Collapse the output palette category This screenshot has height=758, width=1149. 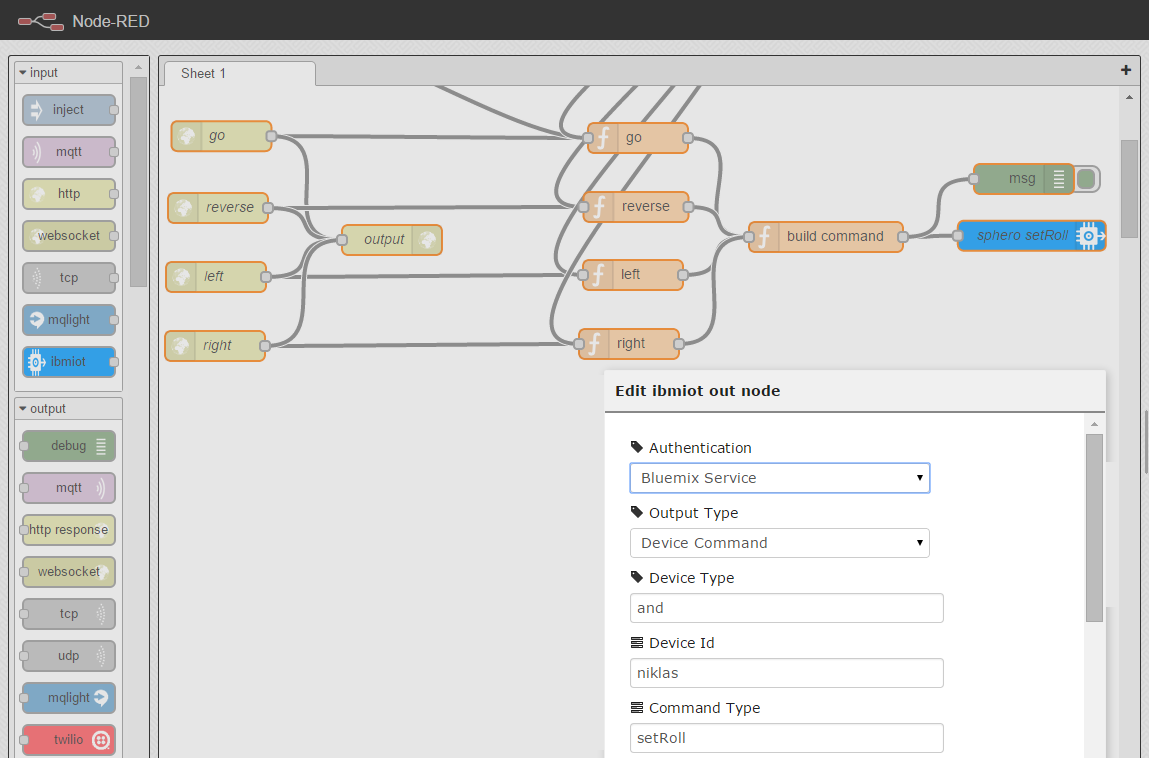tap(69, 408)
